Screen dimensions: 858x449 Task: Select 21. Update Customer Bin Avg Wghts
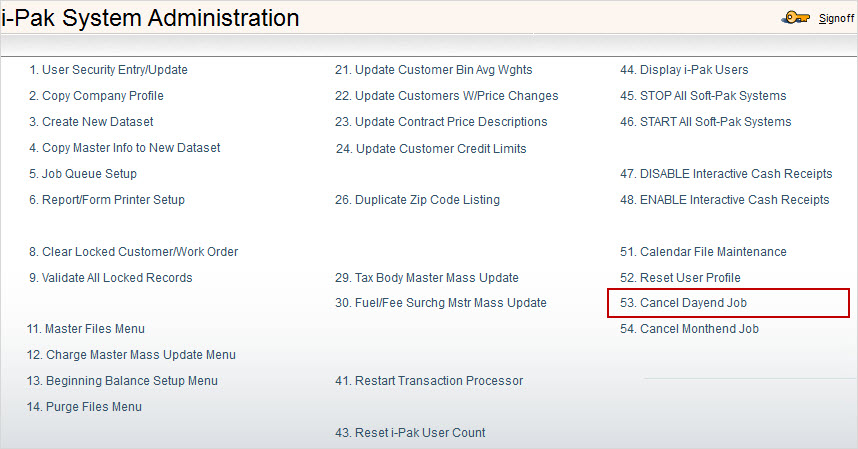(x=434, y=70)
